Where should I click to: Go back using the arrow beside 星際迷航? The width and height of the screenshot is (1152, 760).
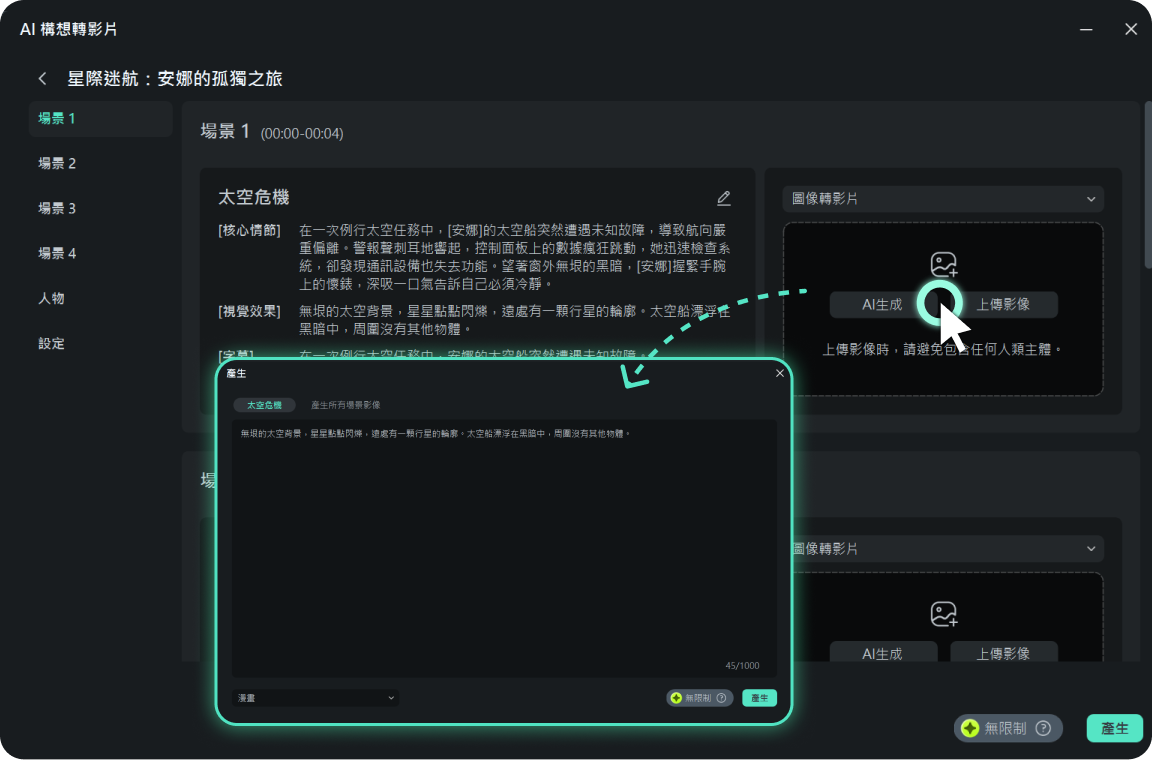click(43, 79)
